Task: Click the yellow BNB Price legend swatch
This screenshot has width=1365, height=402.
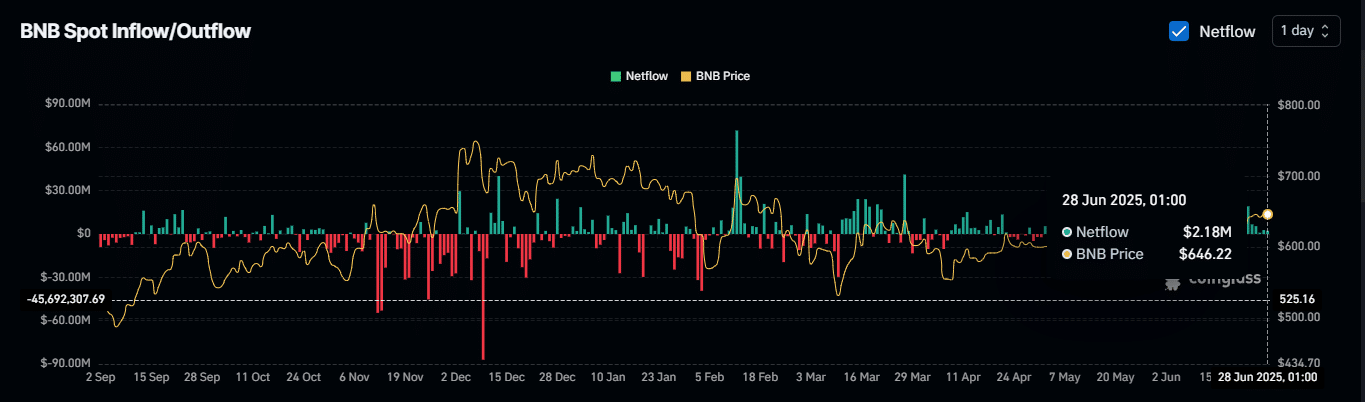Action: (x=685, y=76)
